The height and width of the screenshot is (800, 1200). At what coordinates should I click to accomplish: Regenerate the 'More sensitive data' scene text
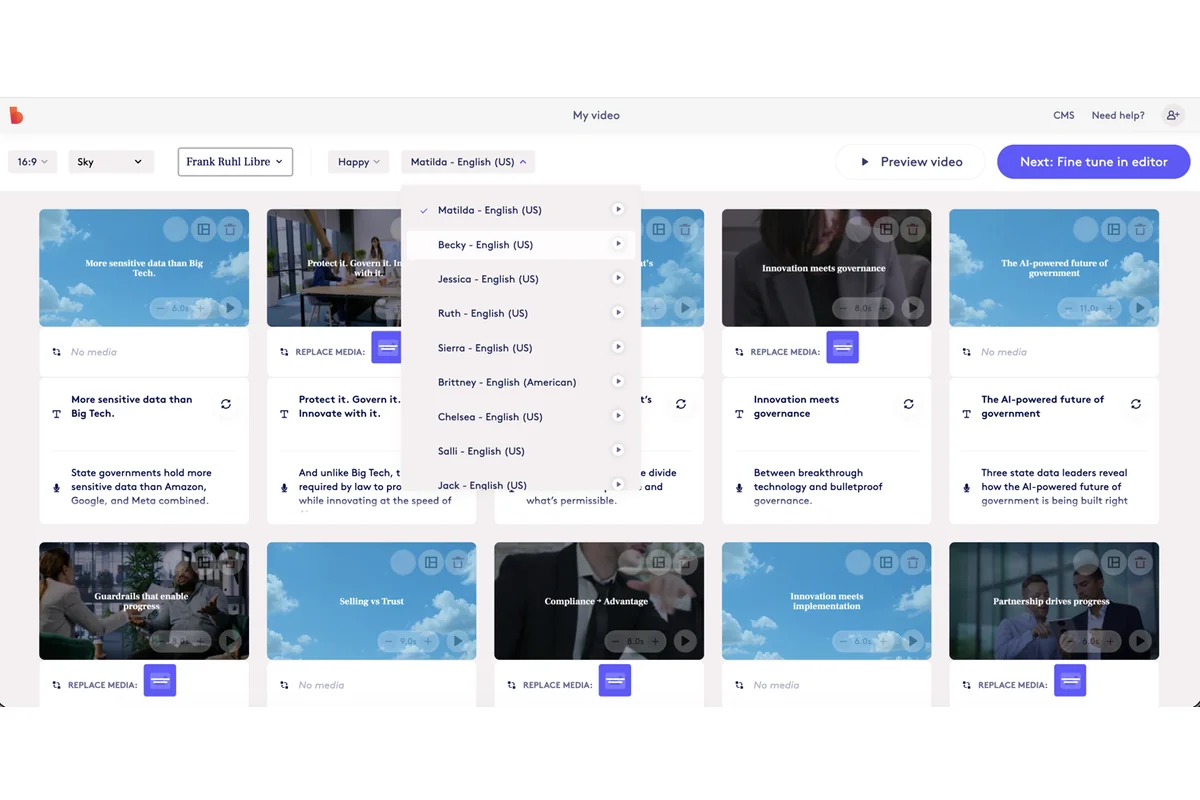[225, 404]
